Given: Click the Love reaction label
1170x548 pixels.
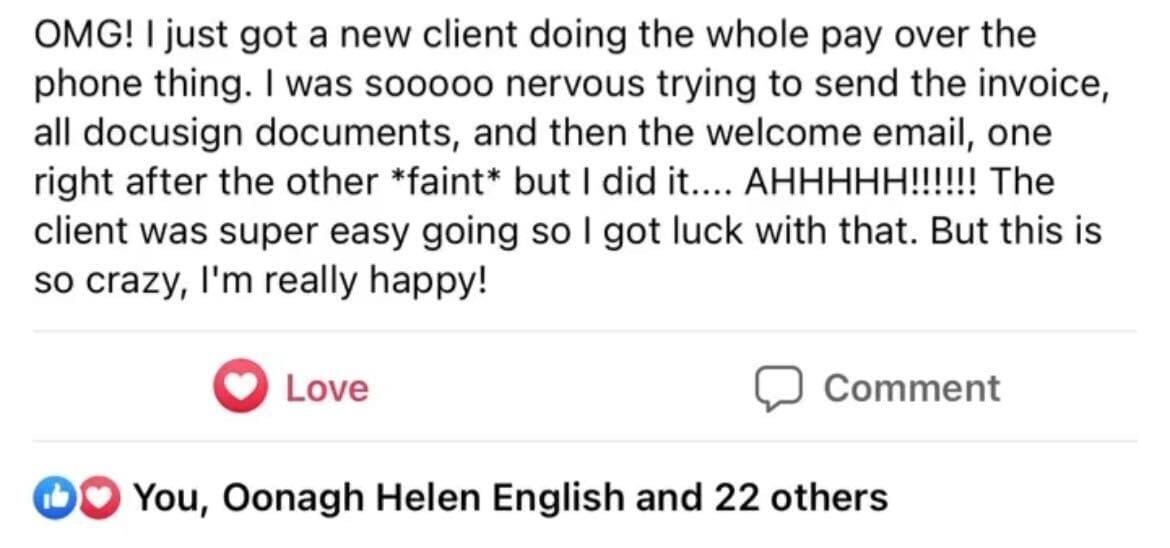Looking at the screenshot, I should point(327,389).
